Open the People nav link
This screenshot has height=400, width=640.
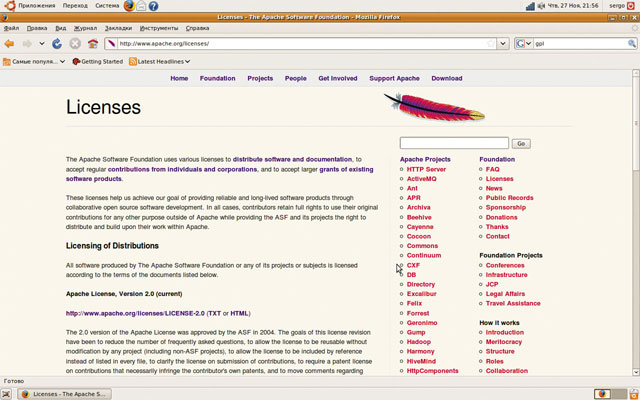pyautogui.click(x=296, y=78)
